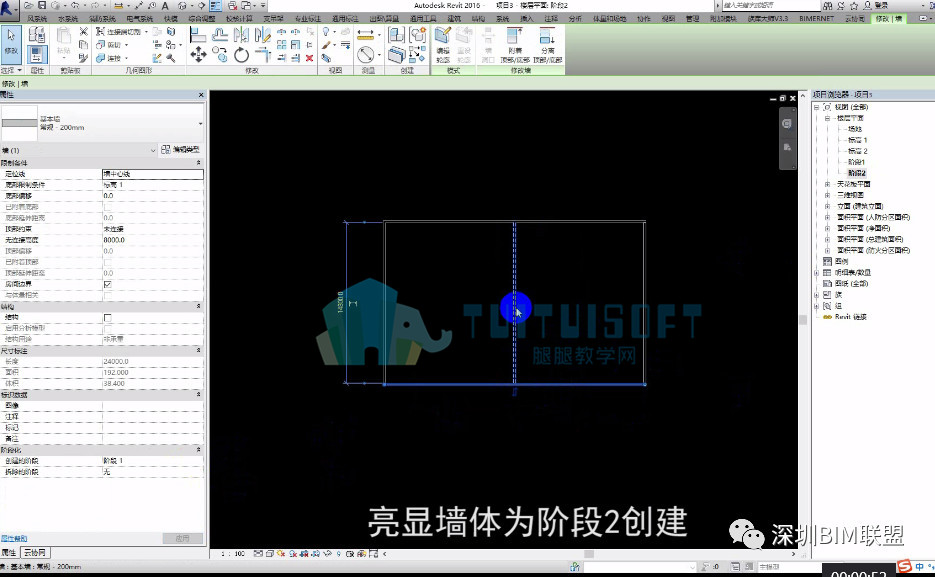Select the Copy tool icon
The width and height of the screenshot is (935, 577).
pyautogui.click(x=219, y=55)
